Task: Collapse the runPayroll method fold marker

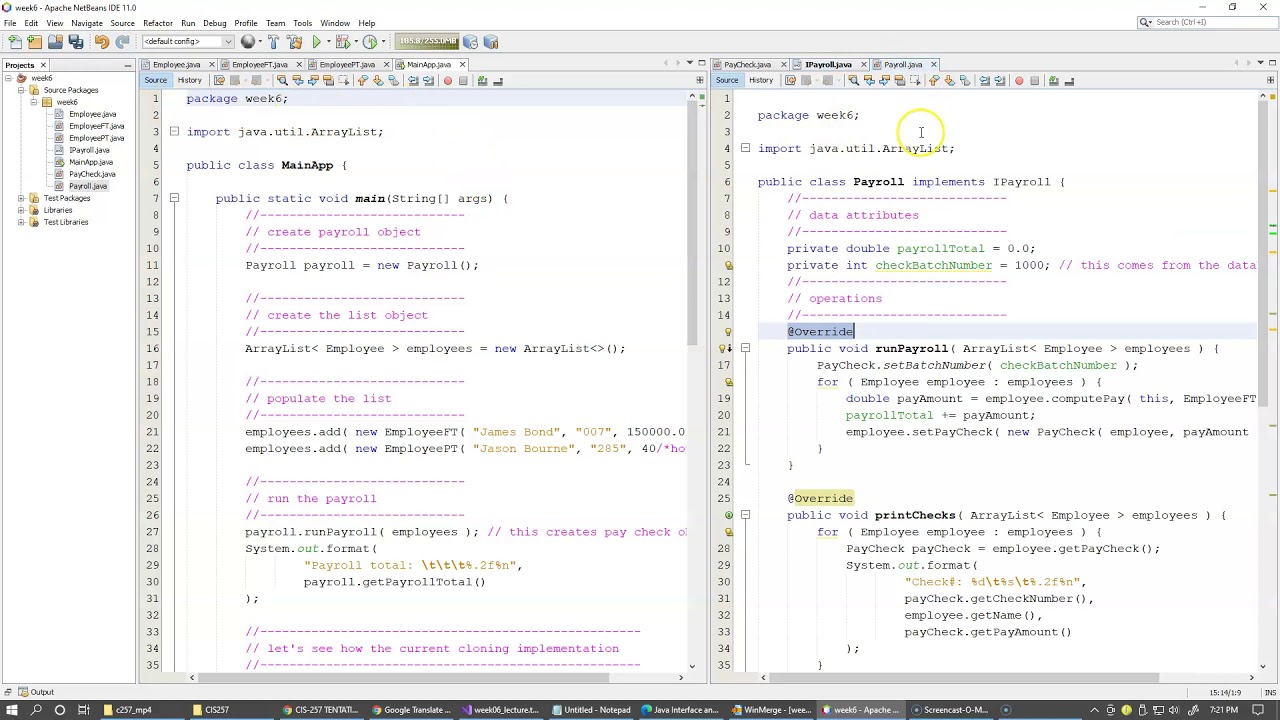Action: click(x=745, y=348)
